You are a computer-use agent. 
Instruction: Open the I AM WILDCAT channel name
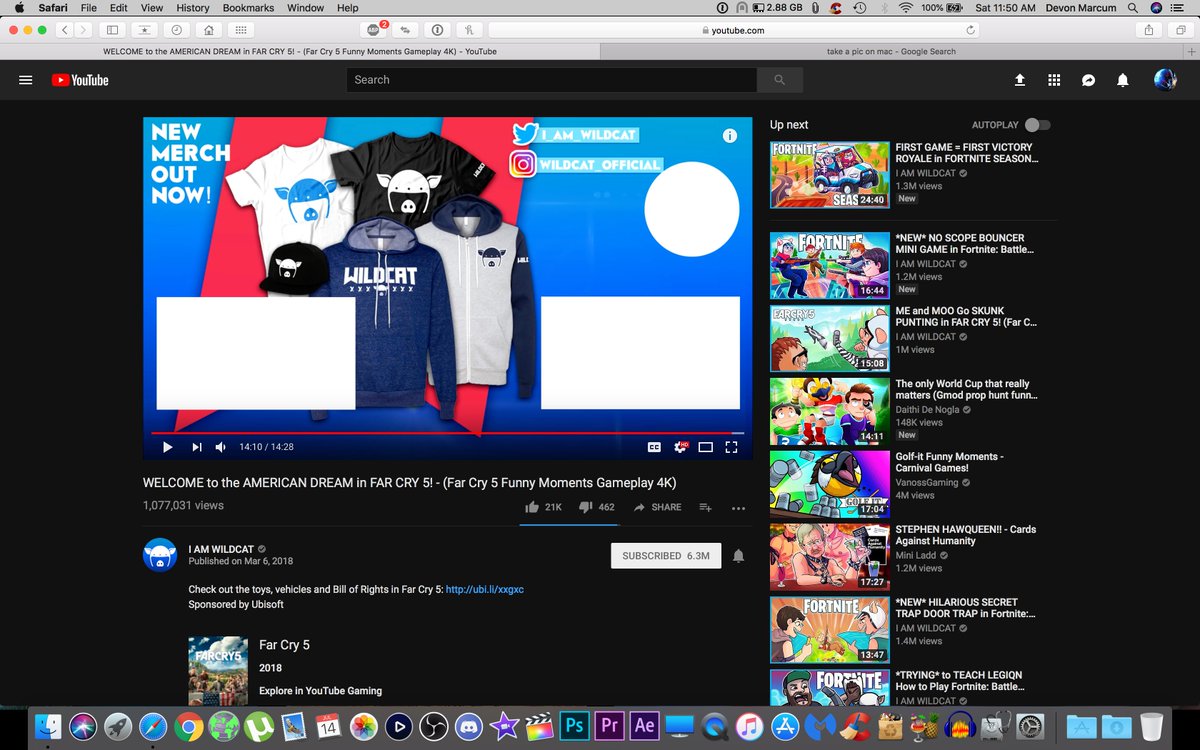click(221, 549)
